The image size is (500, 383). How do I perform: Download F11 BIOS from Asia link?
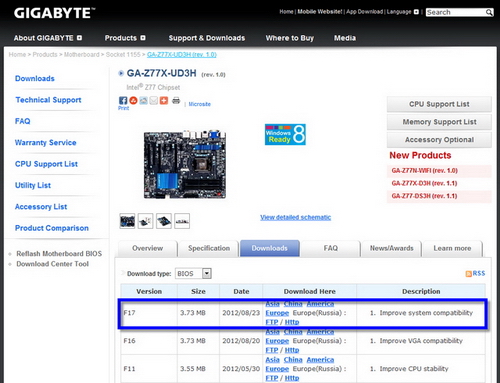click(272, 360)
